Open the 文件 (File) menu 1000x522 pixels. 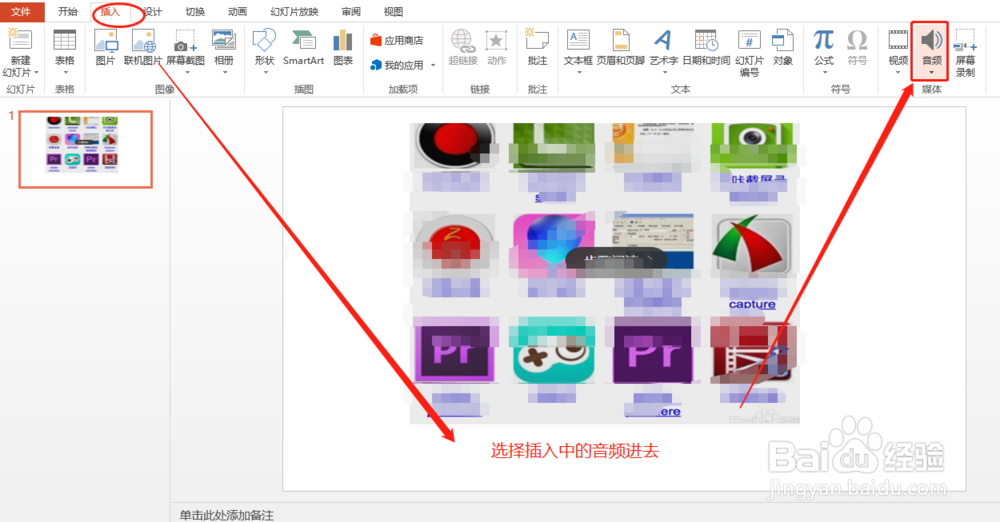pos(21,11)
